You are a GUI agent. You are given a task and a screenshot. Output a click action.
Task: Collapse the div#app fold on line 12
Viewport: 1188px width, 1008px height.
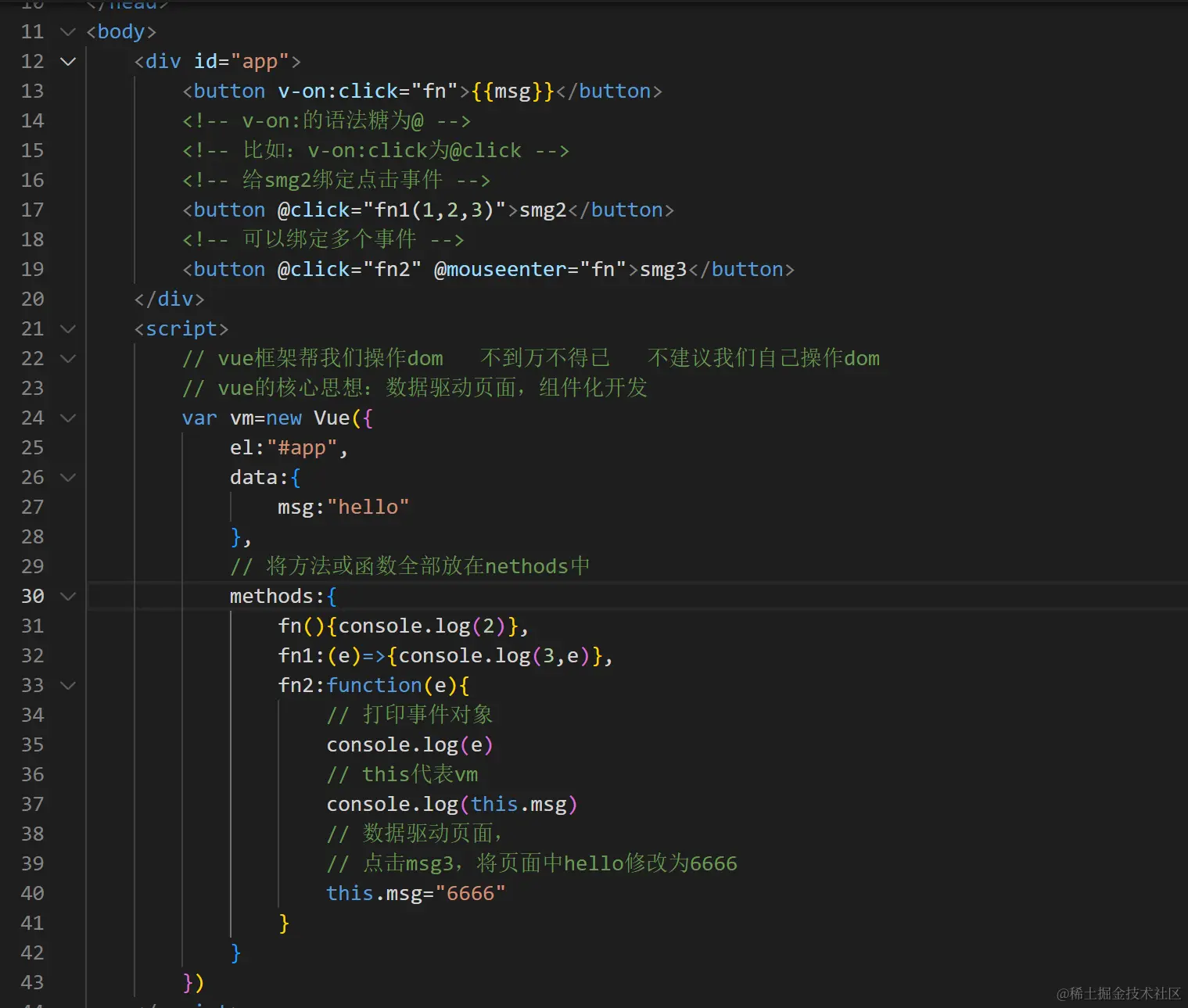point(68,62)
